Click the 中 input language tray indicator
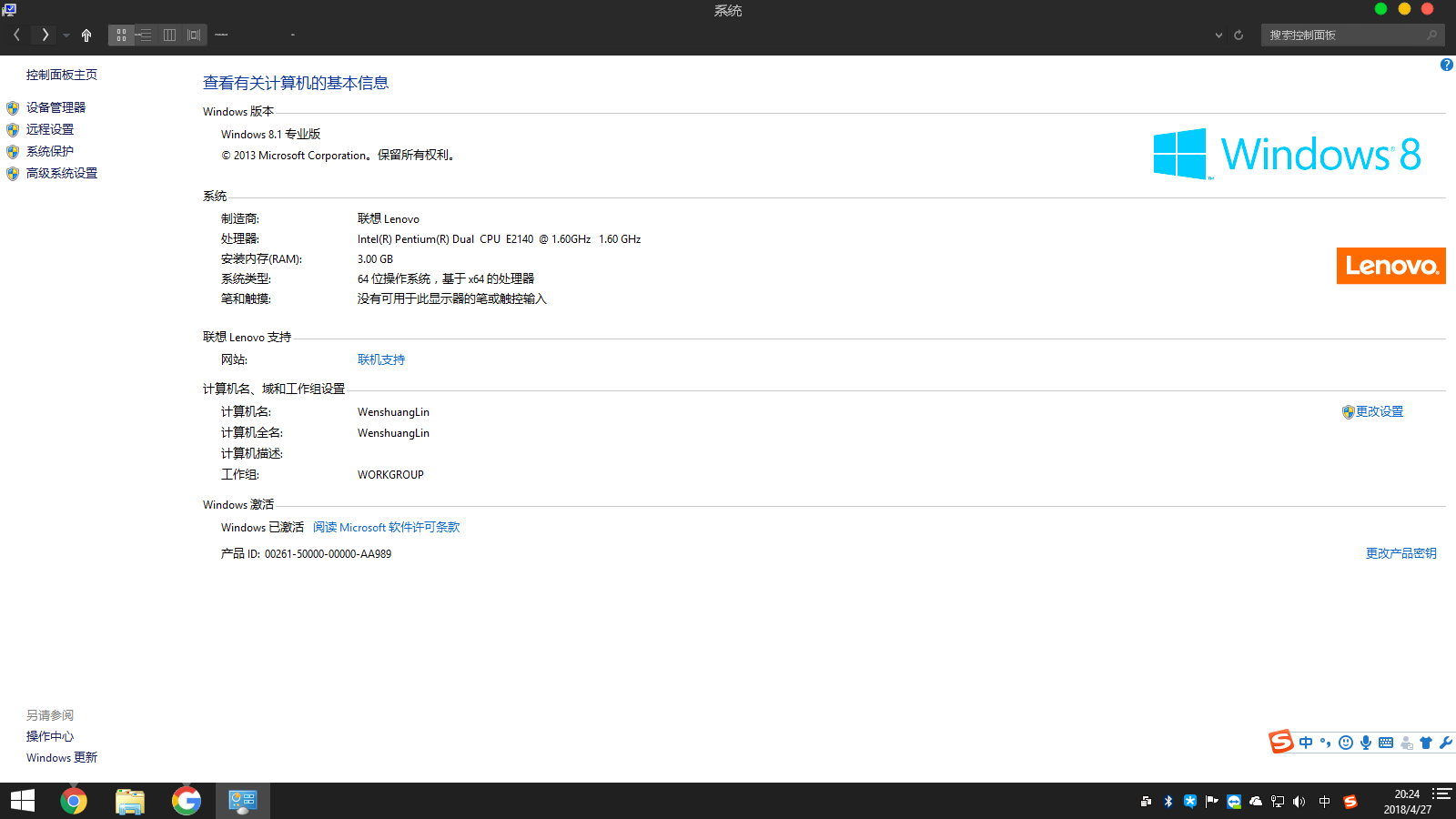Viewport: 1456px width, 819px height. pyautogui.click(x=1325, y=802)
